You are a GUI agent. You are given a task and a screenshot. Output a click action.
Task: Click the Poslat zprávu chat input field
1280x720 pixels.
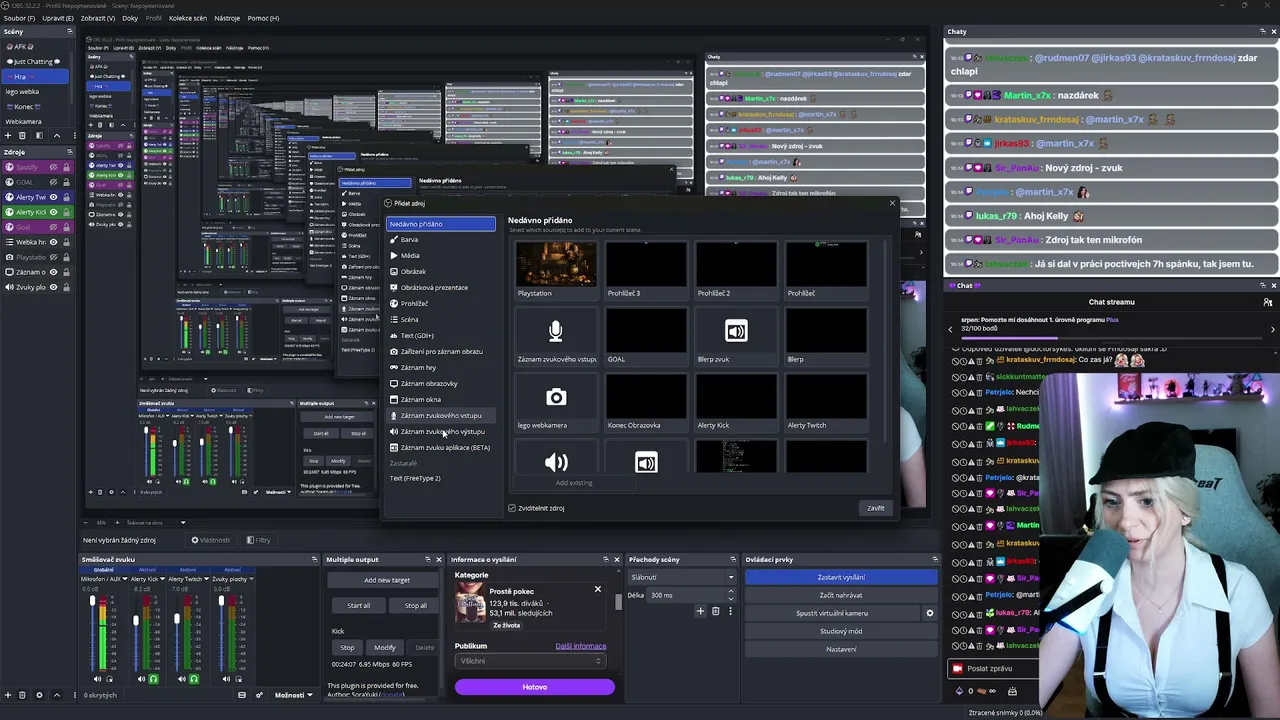[995, 668]
